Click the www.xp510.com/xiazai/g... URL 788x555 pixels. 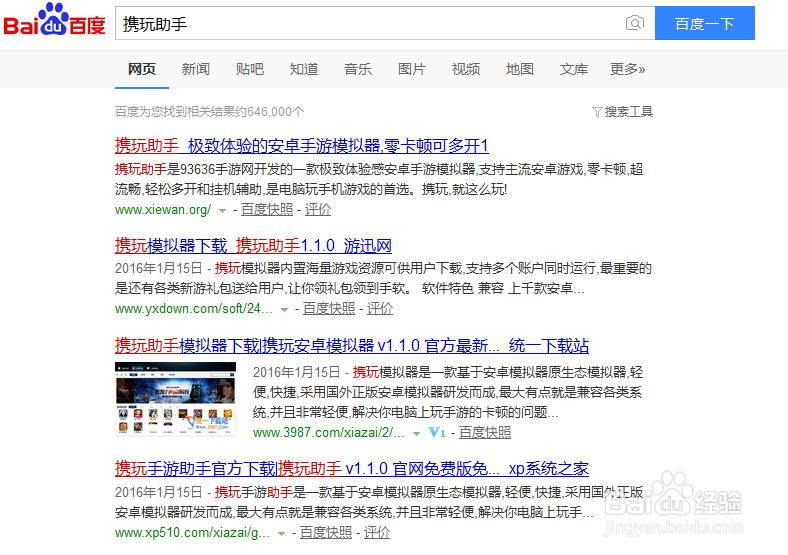coord(192,533)
